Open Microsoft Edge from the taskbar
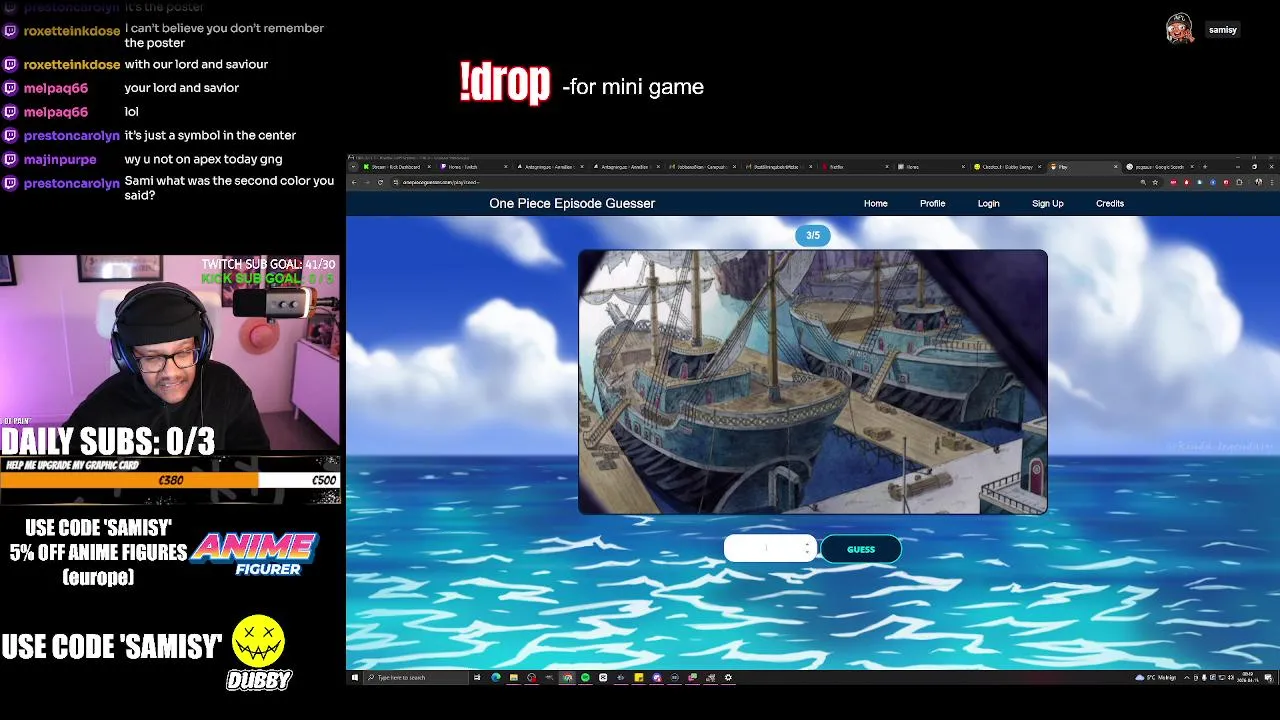This screenshot has height=720, width=1280. click(496, 677)
